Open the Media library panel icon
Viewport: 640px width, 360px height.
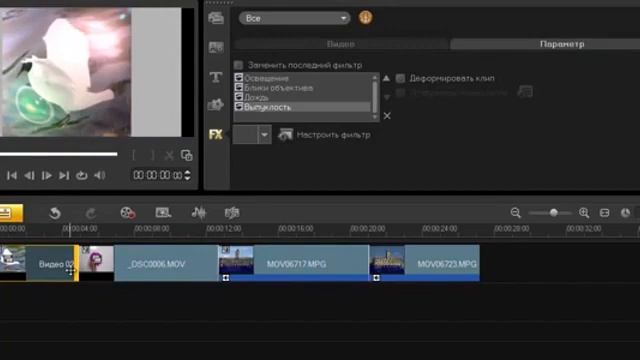(216, 18)
